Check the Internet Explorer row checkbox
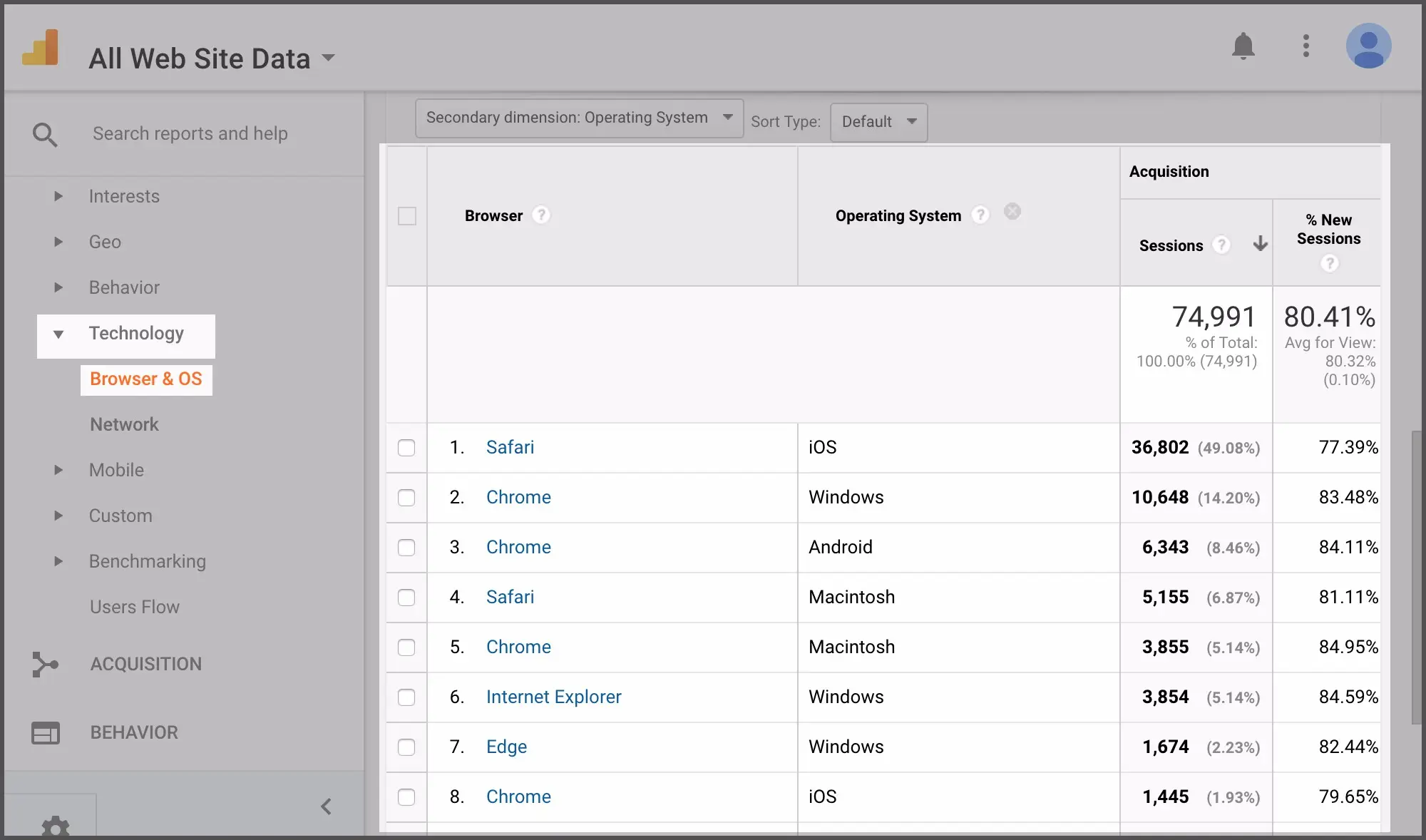This screenshot has width=1426, height=840. (x=406, y=697)
